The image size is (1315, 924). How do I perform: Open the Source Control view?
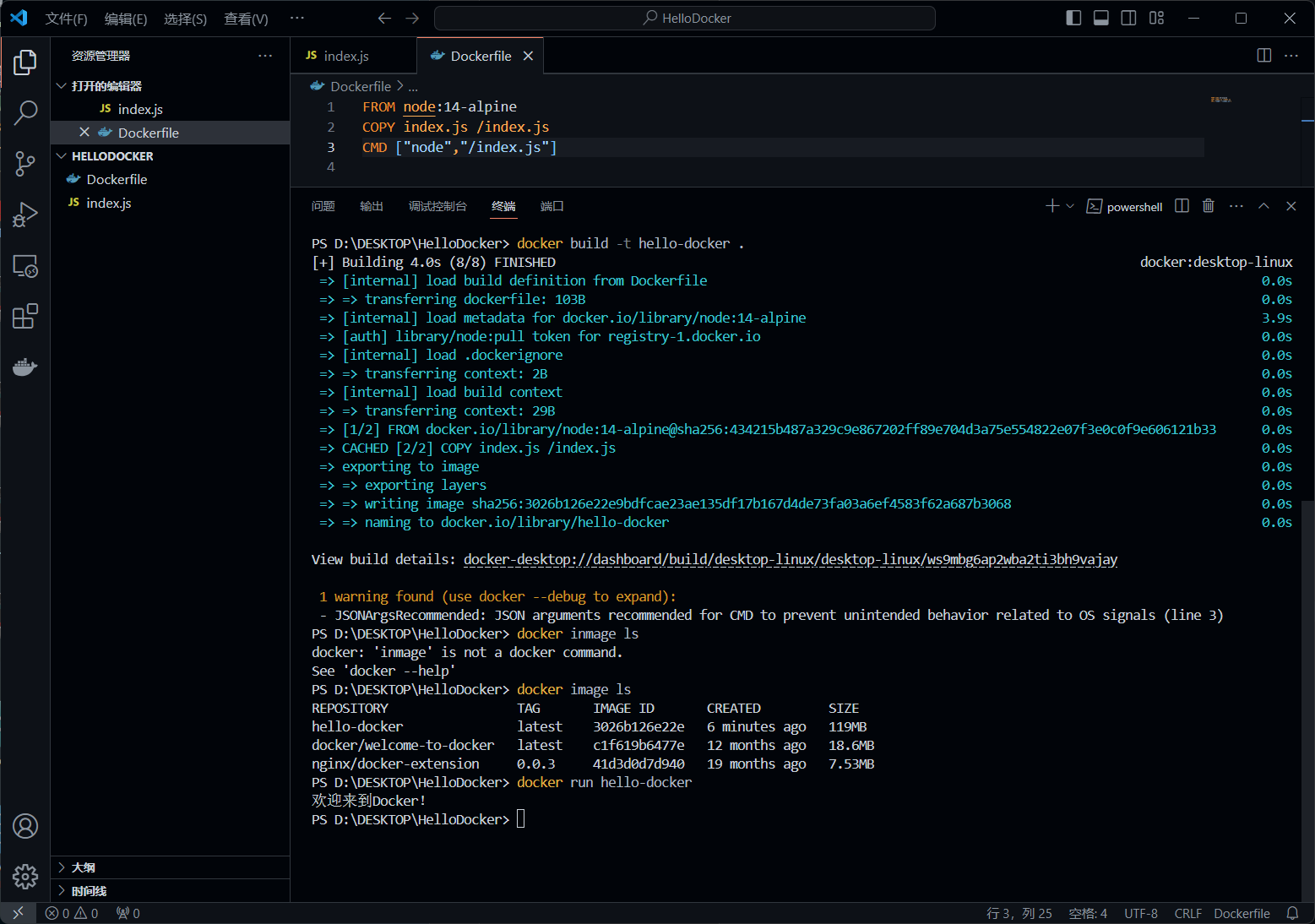click(25, 163)
